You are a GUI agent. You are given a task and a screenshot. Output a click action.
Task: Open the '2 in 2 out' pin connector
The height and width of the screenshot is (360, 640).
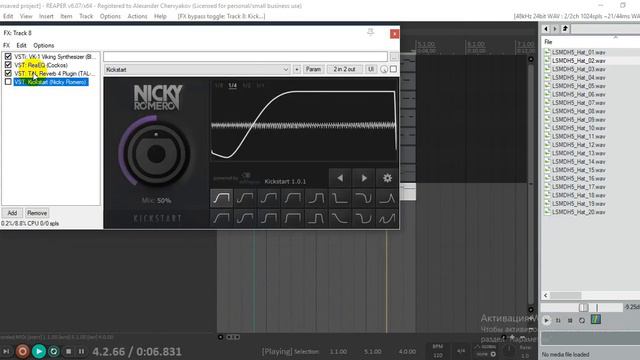coord(344,69)
